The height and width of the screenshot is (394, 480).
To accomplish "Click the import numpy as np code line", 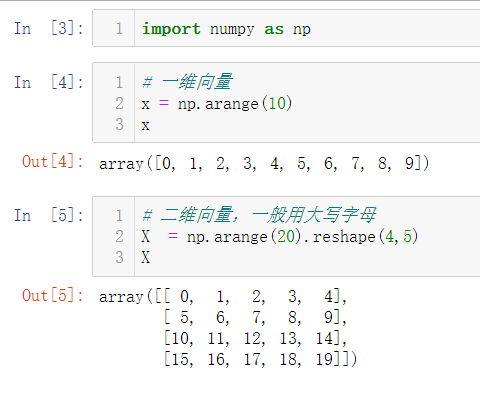I will click(x=226, y=29).
